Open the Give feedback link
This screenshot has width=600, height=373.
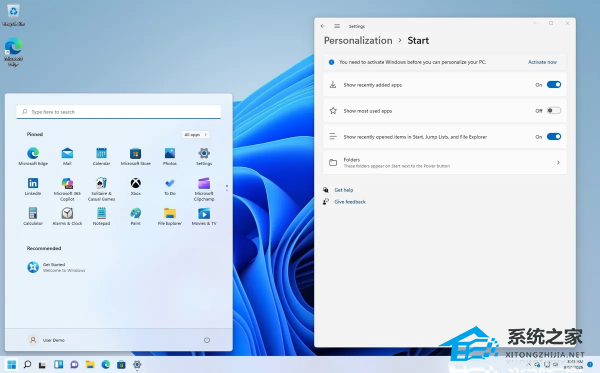click(x=350, y=202)
